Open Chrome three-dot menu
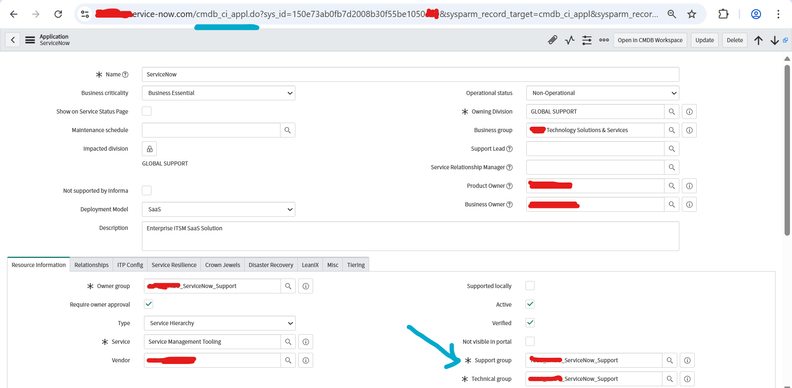792x388 pixels. pyautogui.click(x=778, y=14)
